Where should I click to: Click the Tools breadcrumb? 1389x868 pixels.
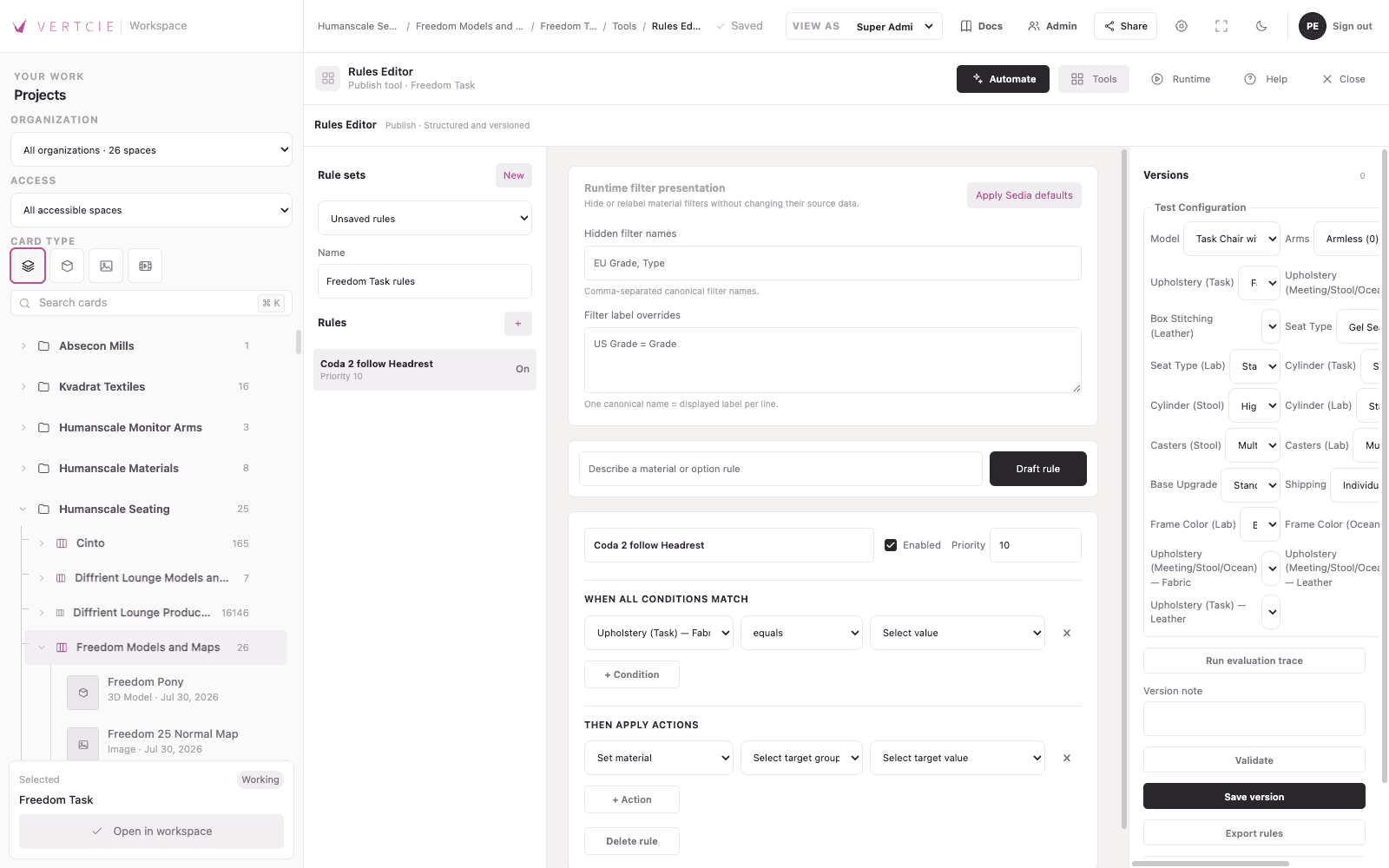(x=624, y=26)
